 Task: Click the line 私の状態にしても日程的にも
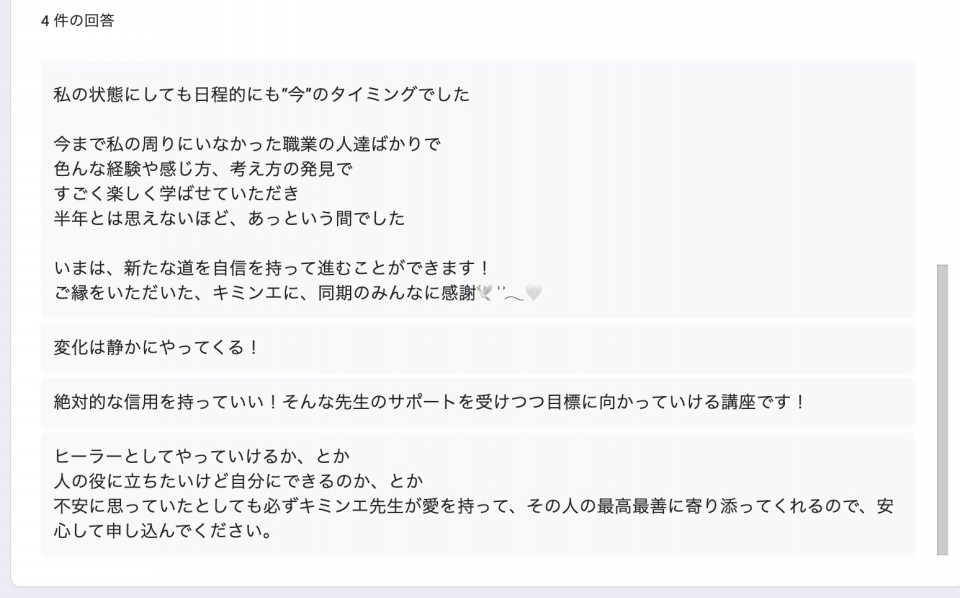point(262,94)
